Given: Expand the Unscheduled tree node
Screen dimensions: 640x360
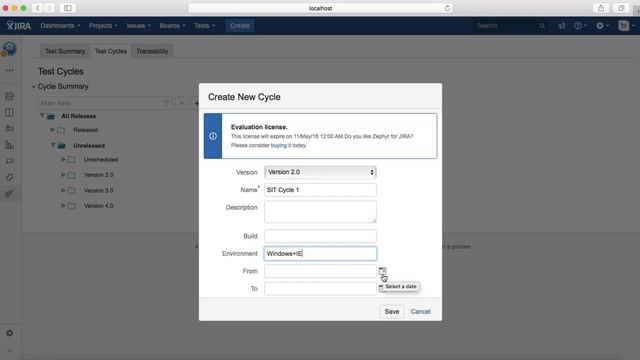Looking at the screenshot, I should (x=63, y=159).
